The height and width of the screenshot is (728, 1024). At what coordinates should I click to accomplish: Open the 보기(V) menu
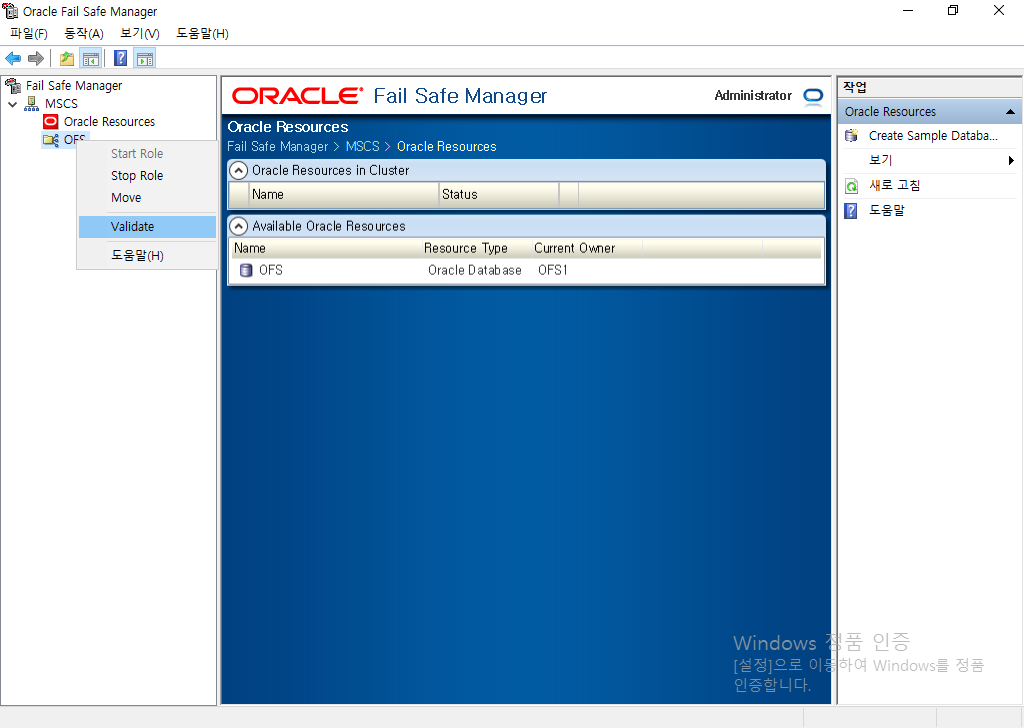pyautogui.click(x=140, y=33)
